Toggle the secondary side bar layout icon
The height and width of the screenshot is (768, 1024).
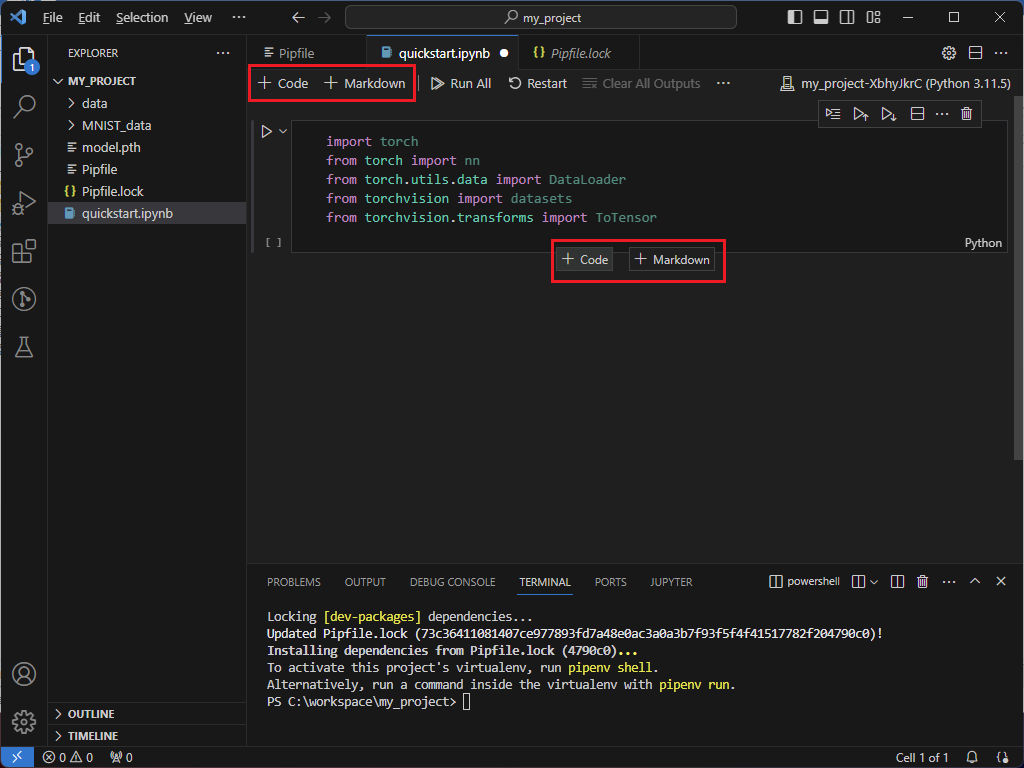tap(847, 18)
